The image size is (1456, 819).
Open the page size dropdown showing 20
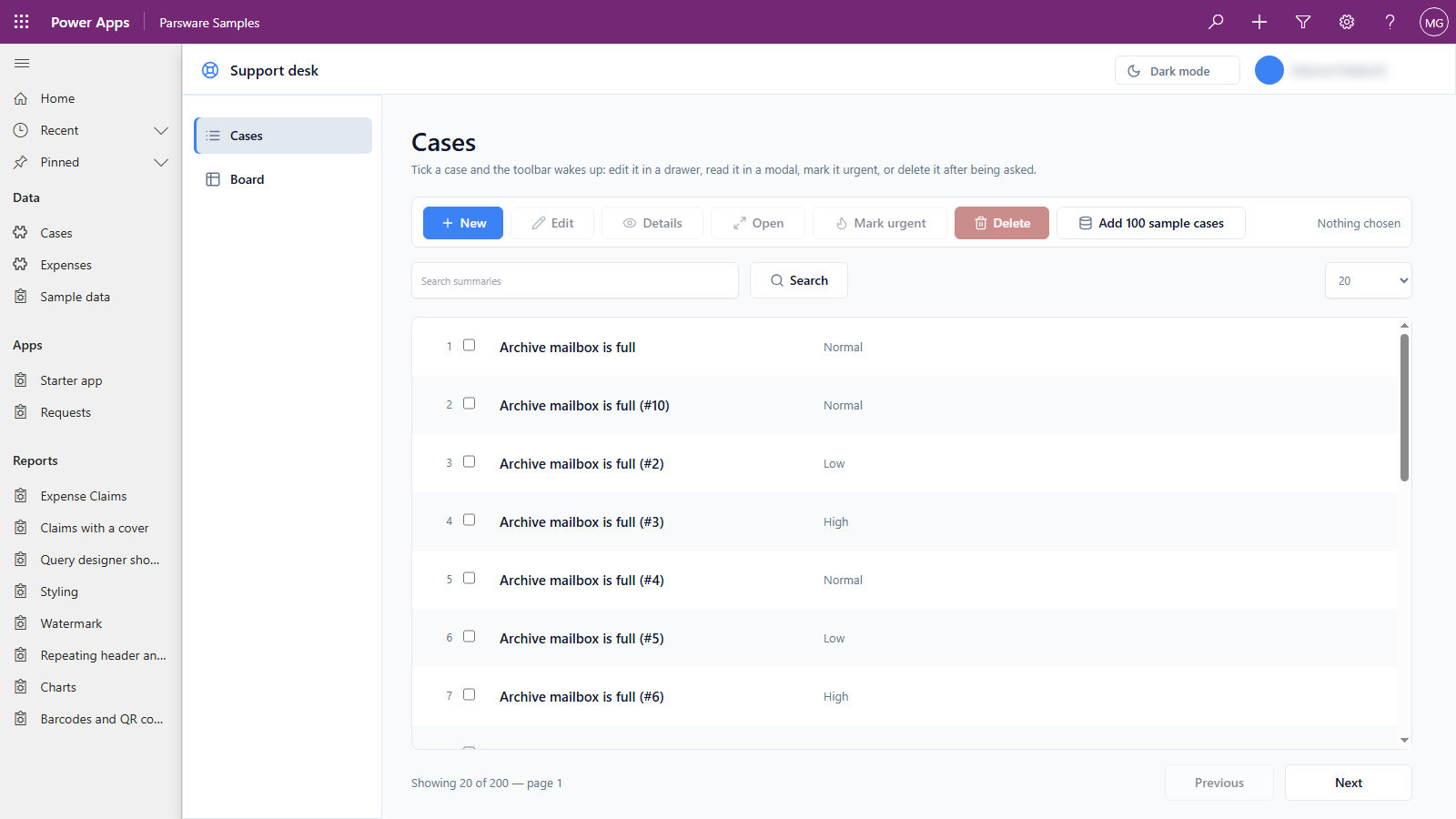(x=1369, y=280)
